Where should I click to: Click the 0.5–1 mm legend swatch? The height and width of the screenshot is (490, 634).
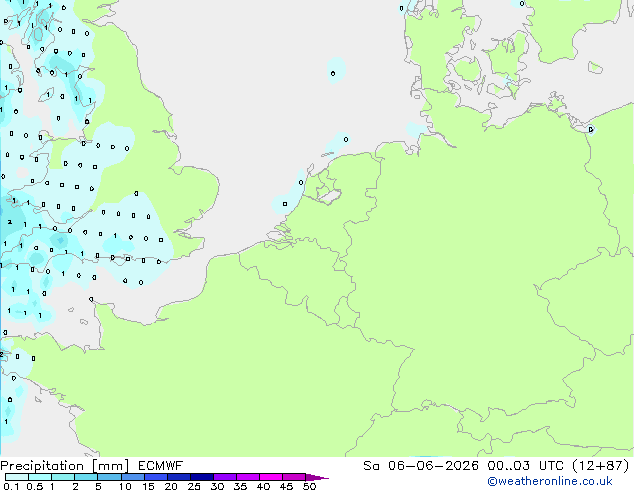pyautogui.click(x=40, y=477)
